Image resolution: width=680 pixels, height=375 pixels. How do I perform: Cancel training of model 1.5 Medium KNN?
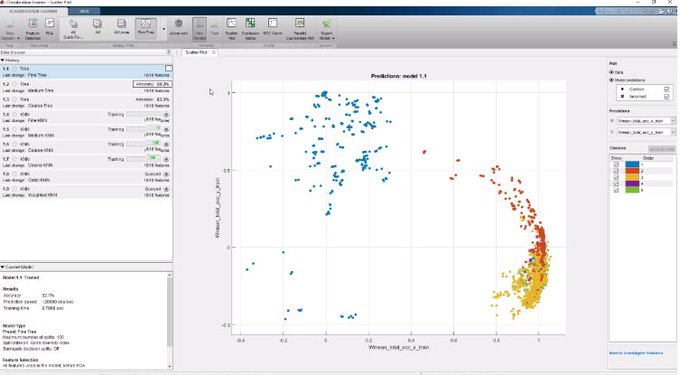(x=166, y=129)
